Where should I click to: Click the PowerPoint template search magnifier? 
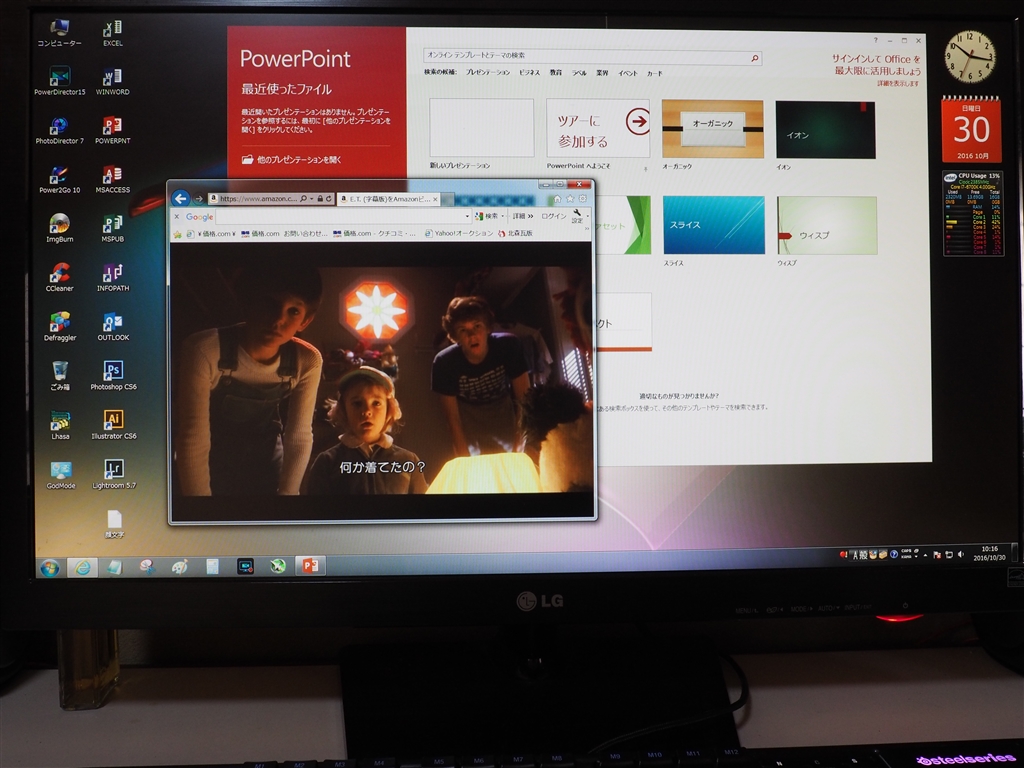tap(755, 58)
